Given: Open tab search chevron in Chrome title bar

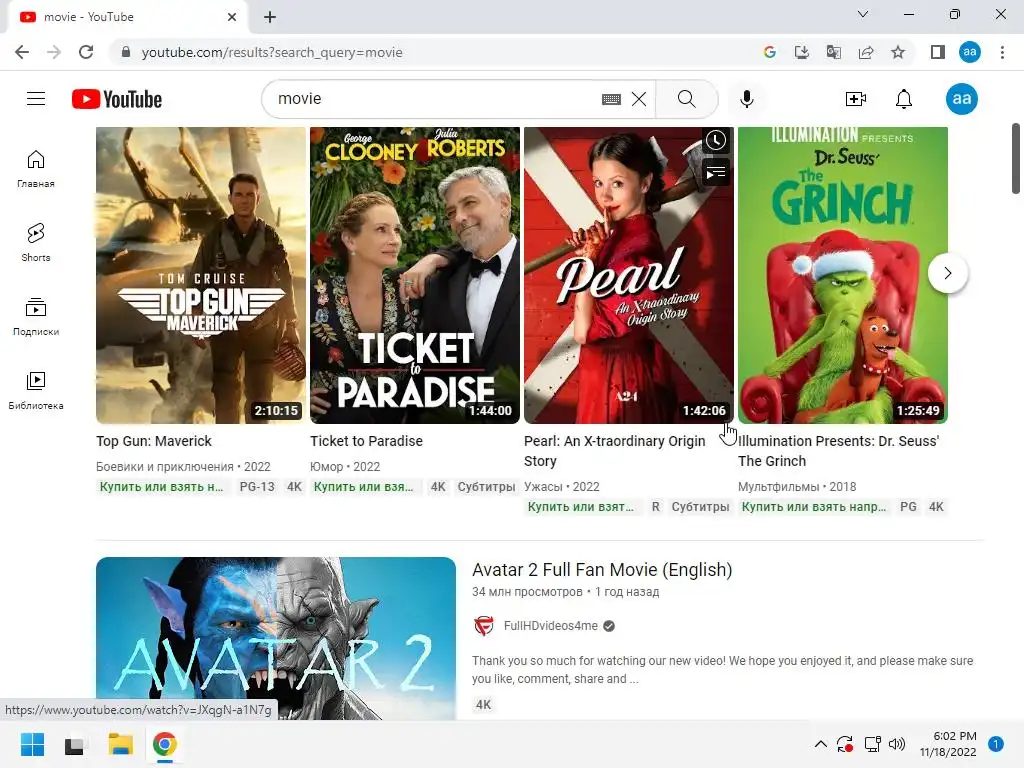Looking at the screenshot, I should pyautogui.click(x=863, y=14).
